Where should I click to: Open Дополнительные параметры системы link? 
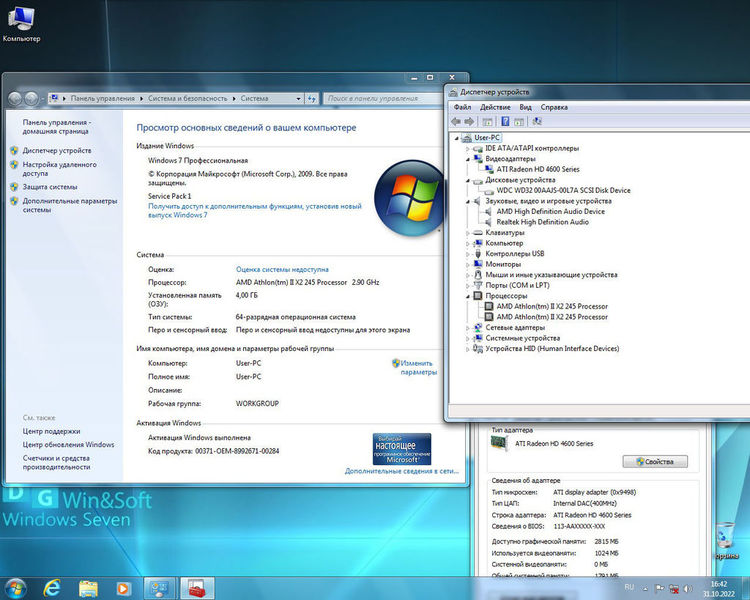[x=70, y=205]
